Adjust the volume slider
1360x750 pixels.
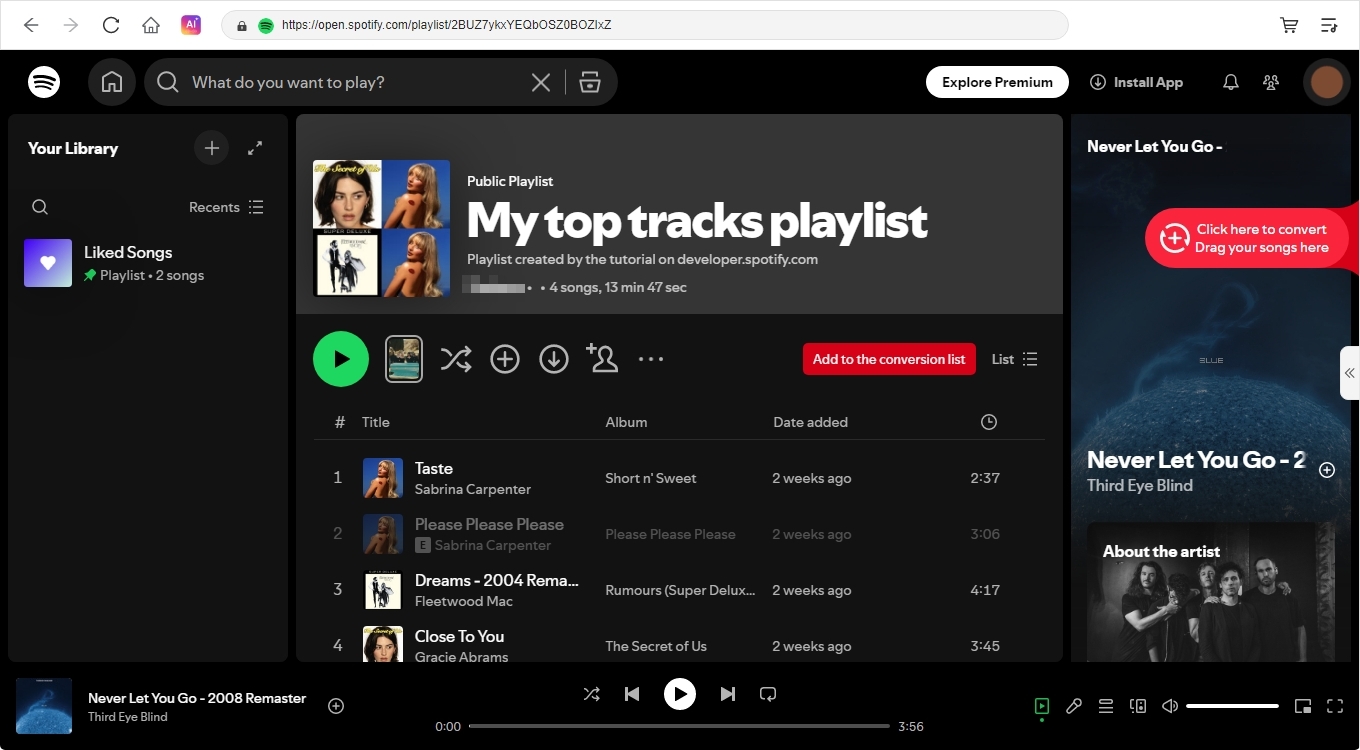[x=1232, y=706]
